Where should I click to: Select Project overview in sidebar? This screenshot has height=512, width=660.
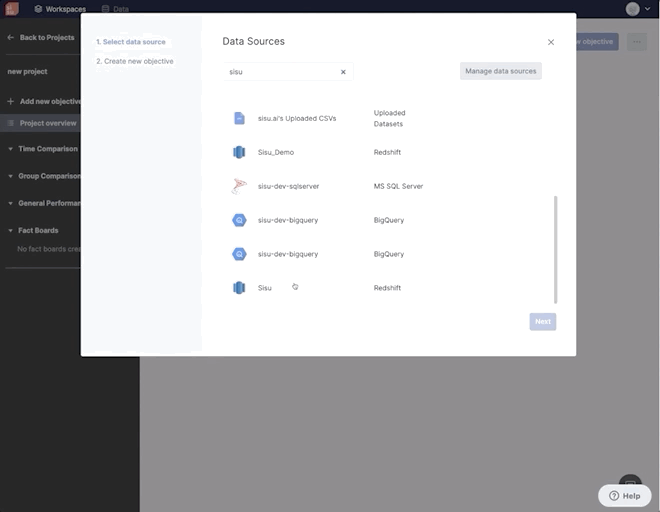pyautogui.click(x=40, y=123)
